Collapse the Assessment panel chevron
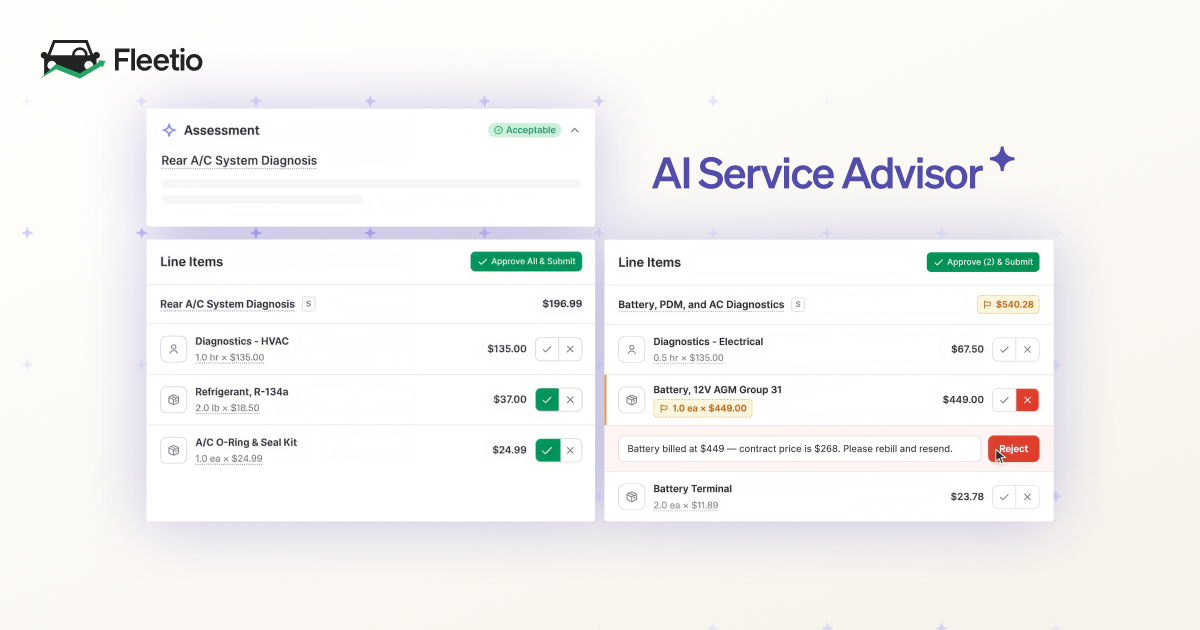Image resolution: width=1200 pixels, height=630 pixels. 574,130
